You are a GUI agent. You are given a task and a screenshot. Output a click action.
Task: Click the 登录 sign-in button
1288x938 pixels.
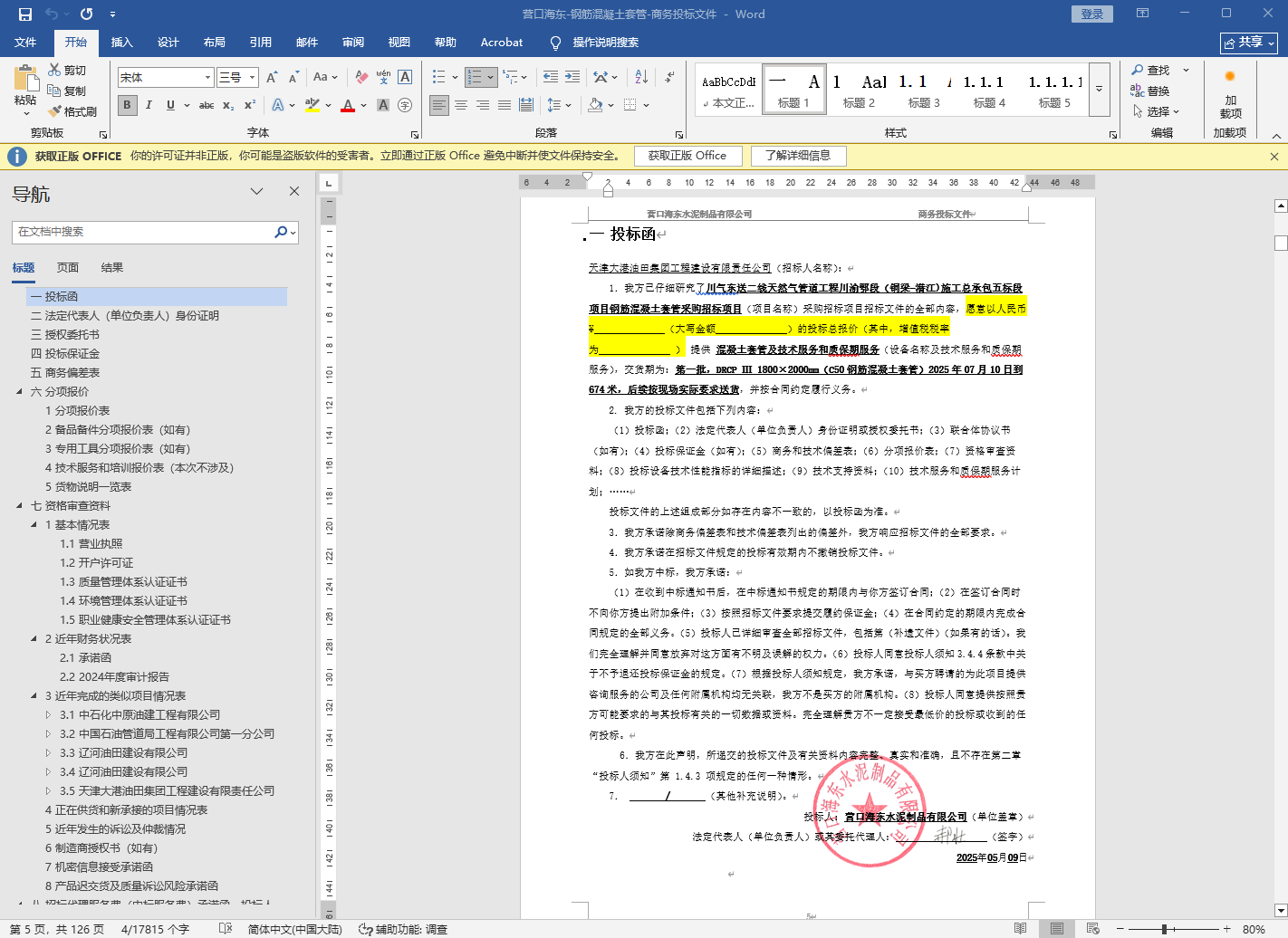[1092, 14]
